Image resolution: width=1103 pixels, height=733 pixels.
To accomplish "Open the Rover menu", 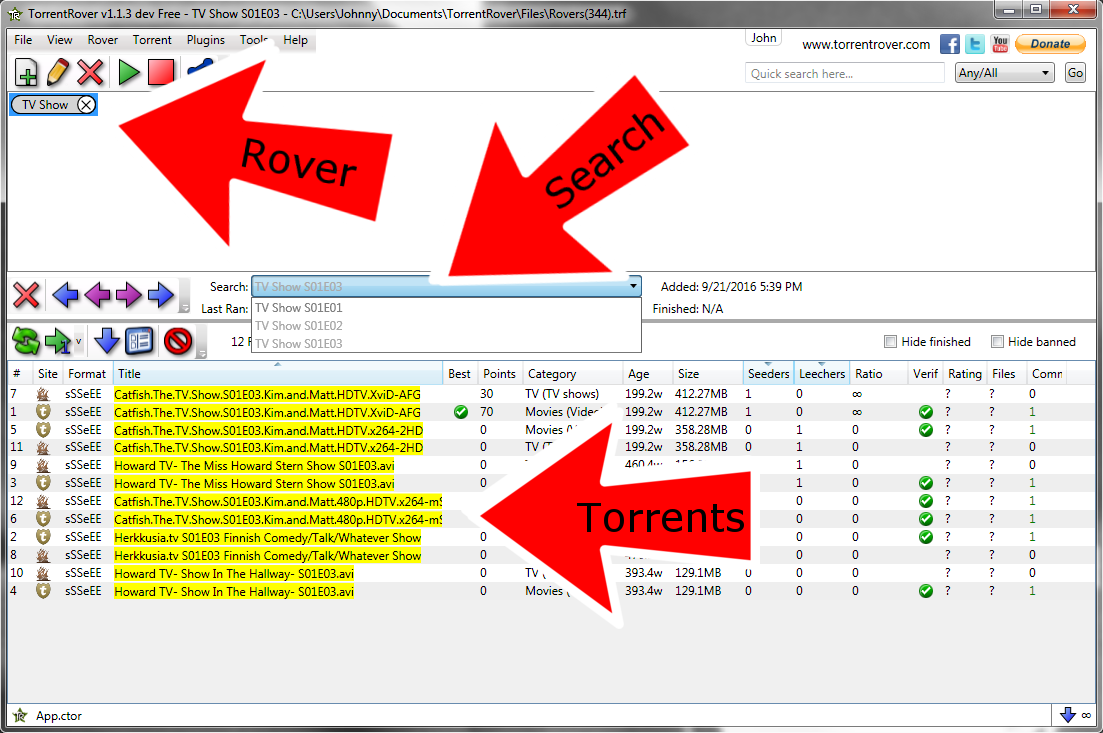I will 103,40.
